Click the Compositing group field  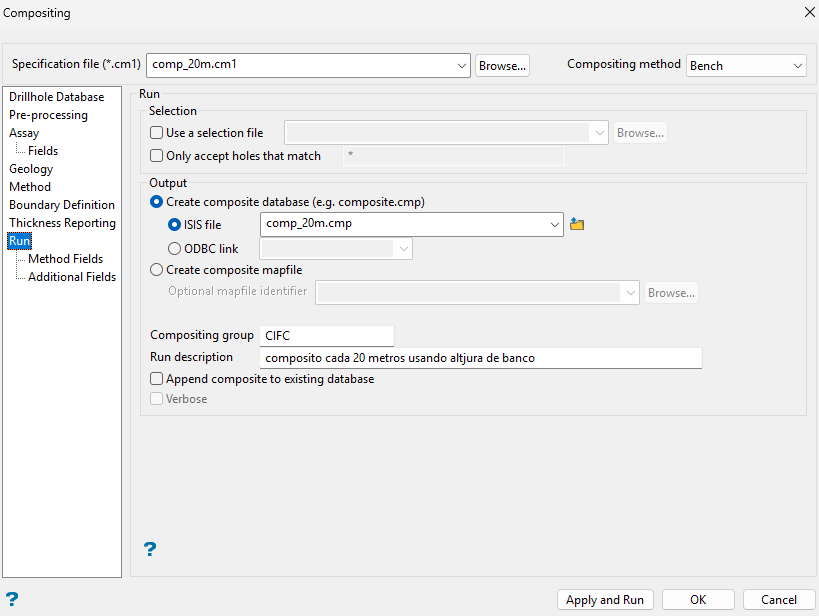[326, 335]
